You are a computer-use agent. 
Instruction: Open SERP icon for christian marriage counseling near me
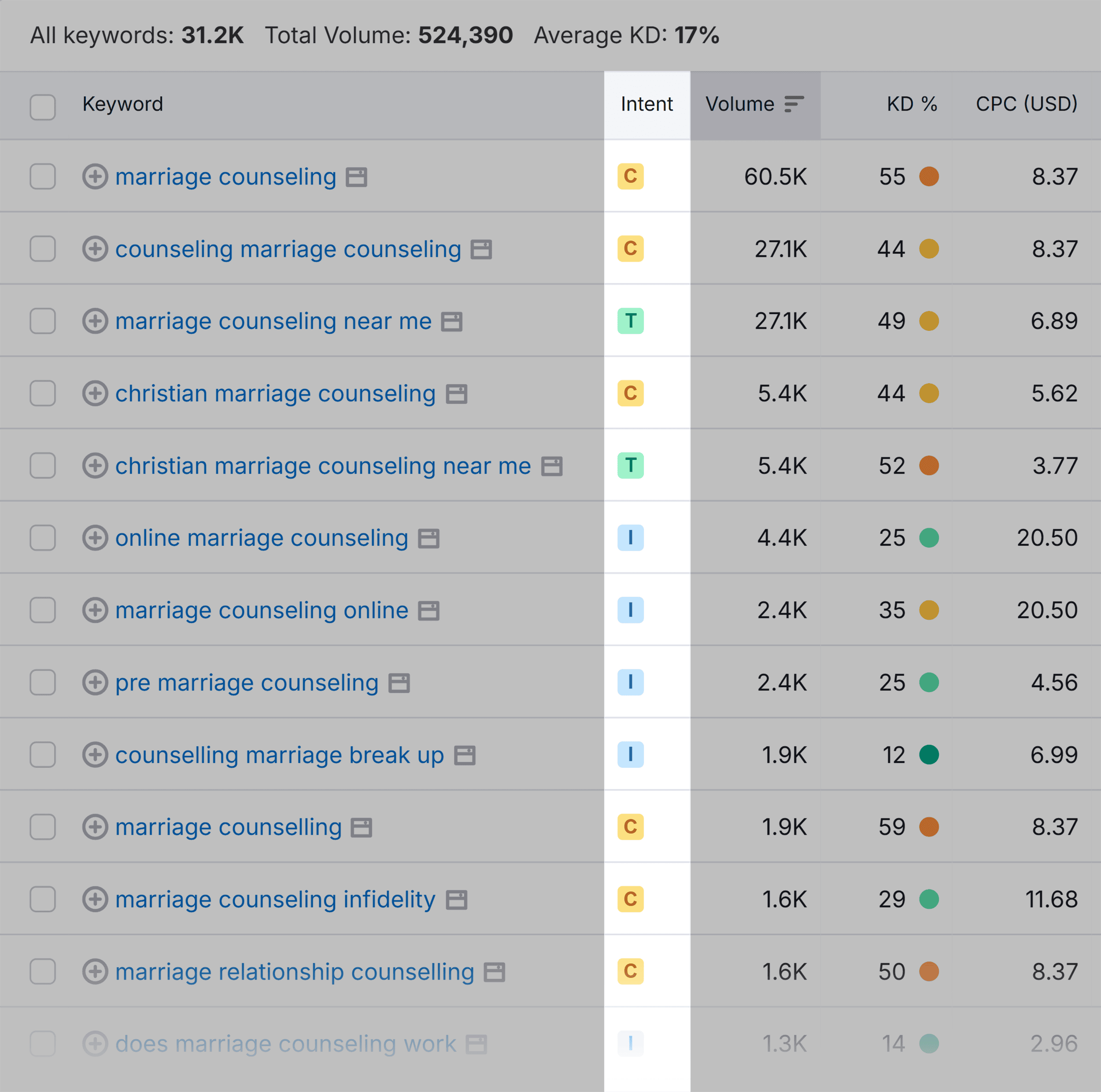click(552, 467)
